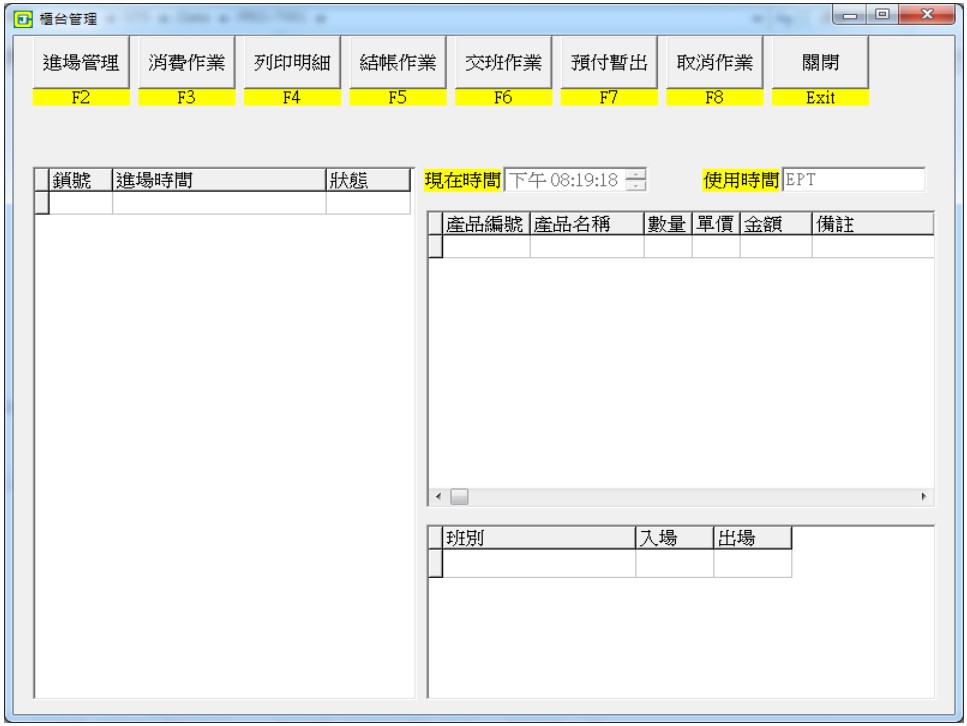Image resolution: width=967 pixels, height=726 pixels.
Task: Select the 交班作業 button
Action: 504,64
